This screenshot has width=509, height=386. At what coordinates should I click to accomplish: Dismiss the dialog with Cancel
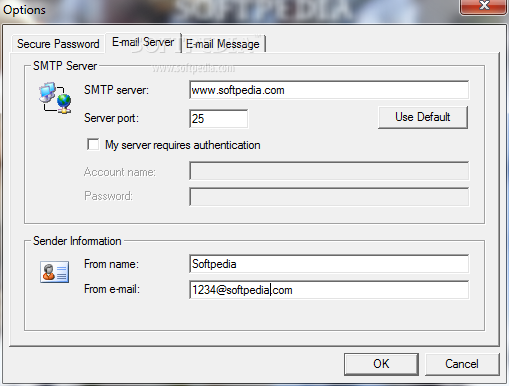point(462,364)
